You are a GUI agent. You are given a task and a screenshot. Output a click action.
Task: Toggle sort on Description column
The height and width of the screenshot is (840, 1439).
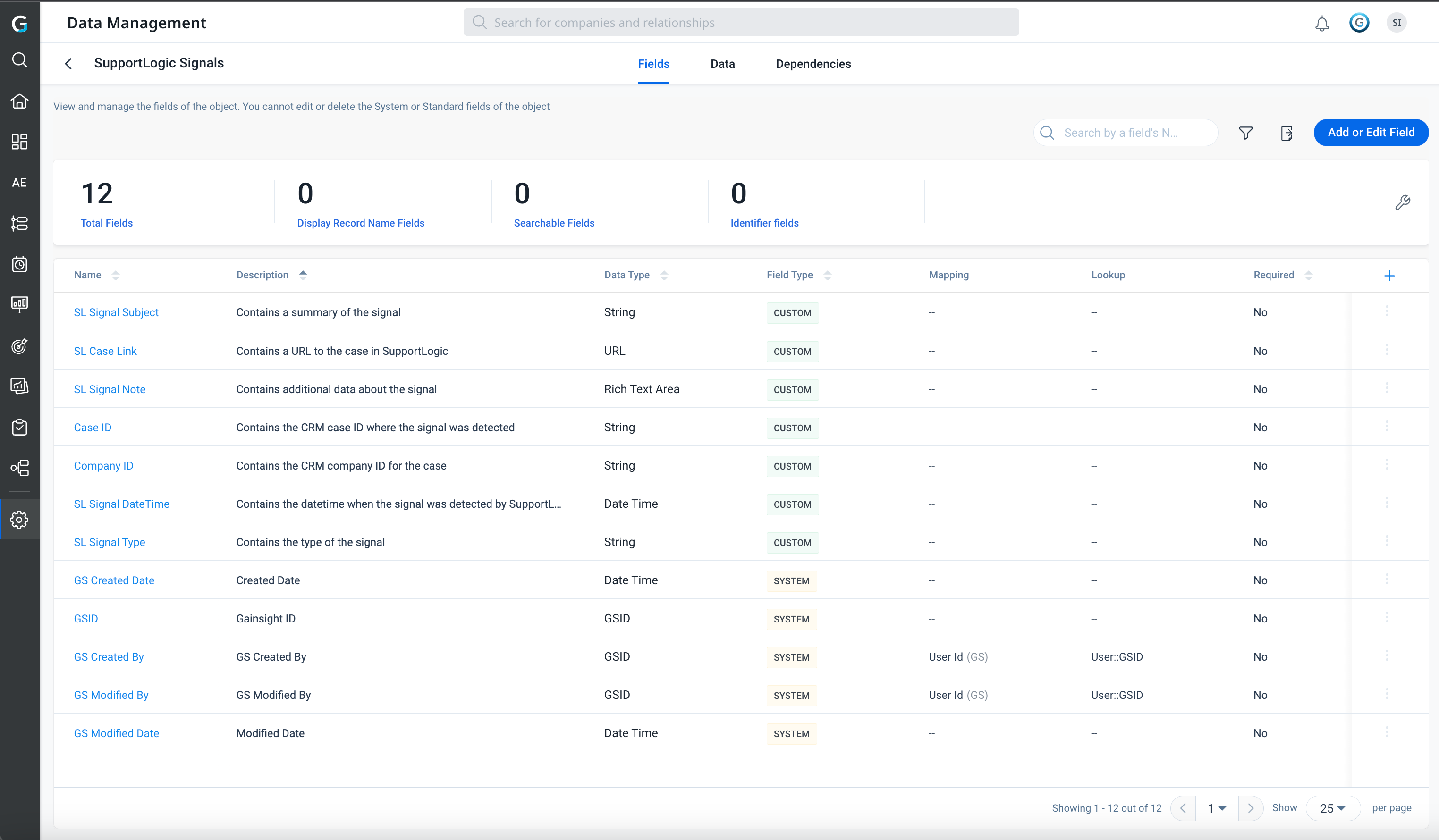point(303,275)
